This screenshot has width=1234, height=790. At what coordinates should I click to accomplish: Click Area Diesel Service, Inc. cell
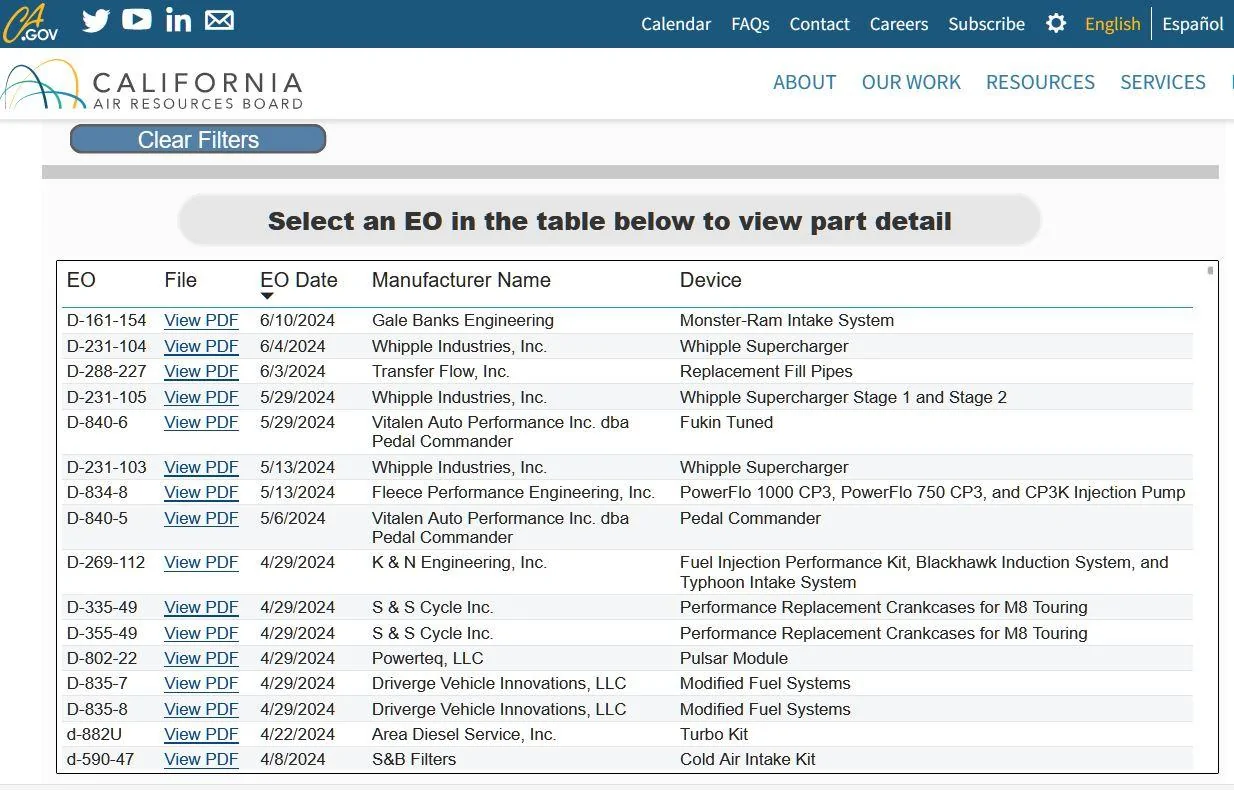pos(464,734)
